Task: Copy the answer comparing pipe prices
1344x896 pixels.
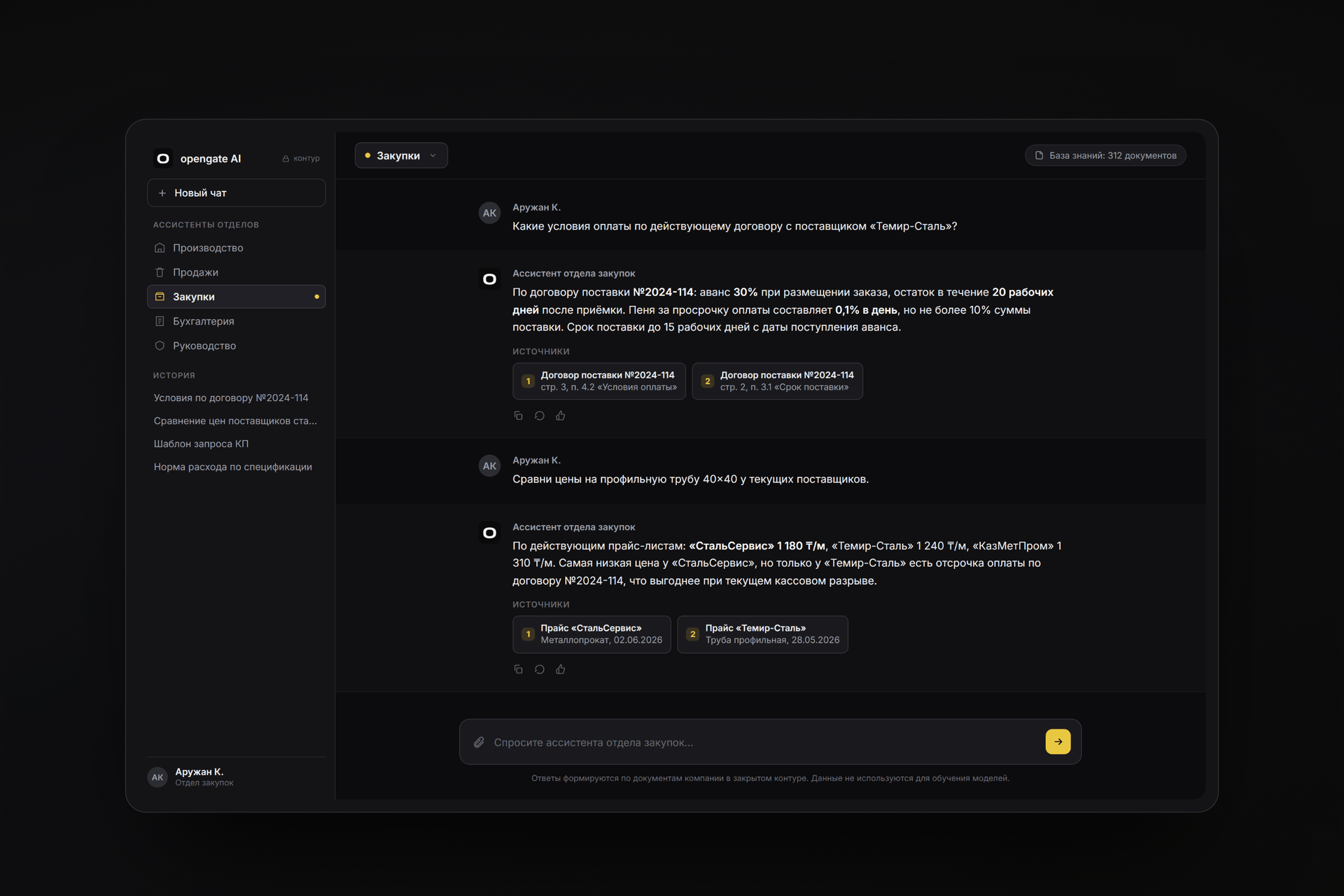Action: click(519, 669)
